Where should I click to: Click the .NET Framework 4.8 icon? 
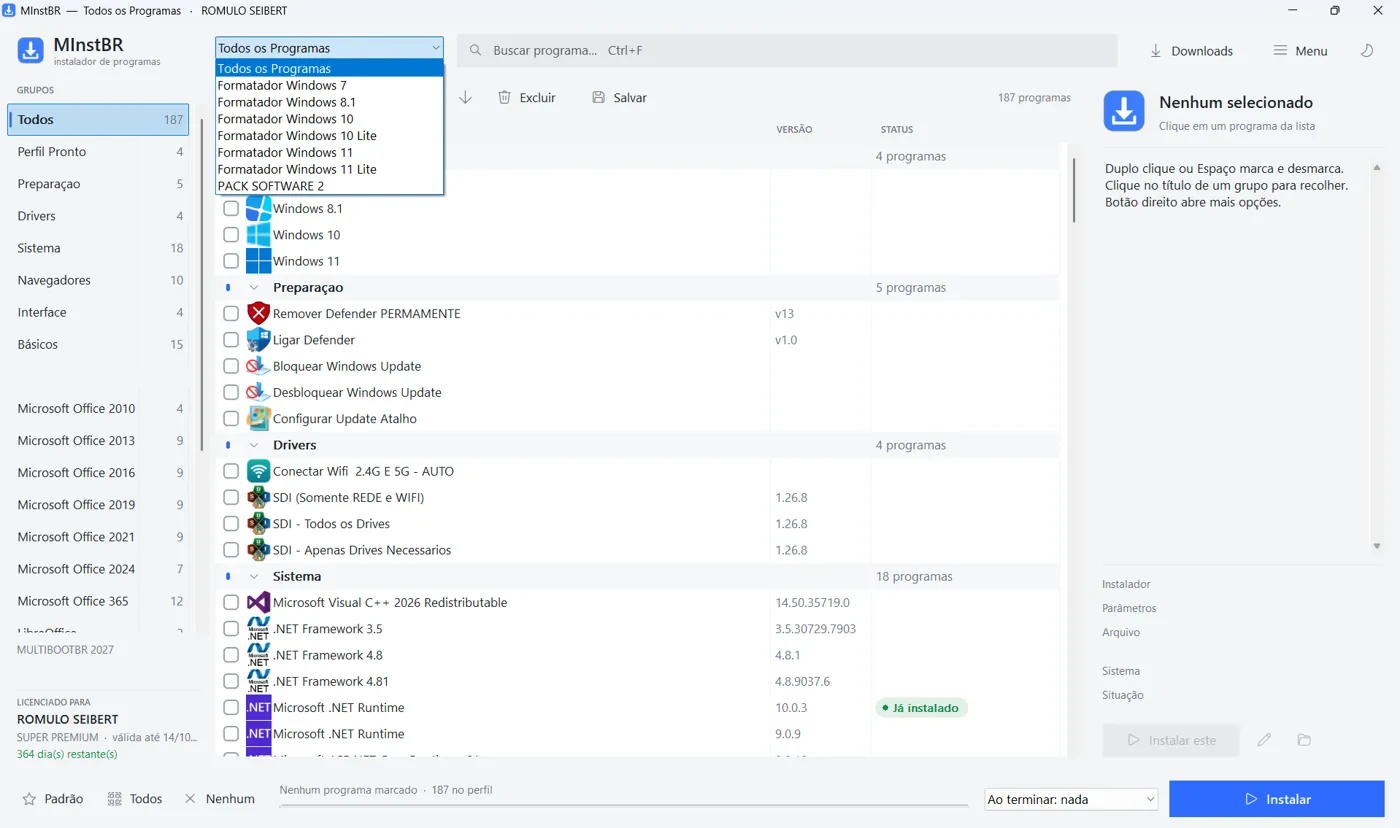tap(258, 655)
